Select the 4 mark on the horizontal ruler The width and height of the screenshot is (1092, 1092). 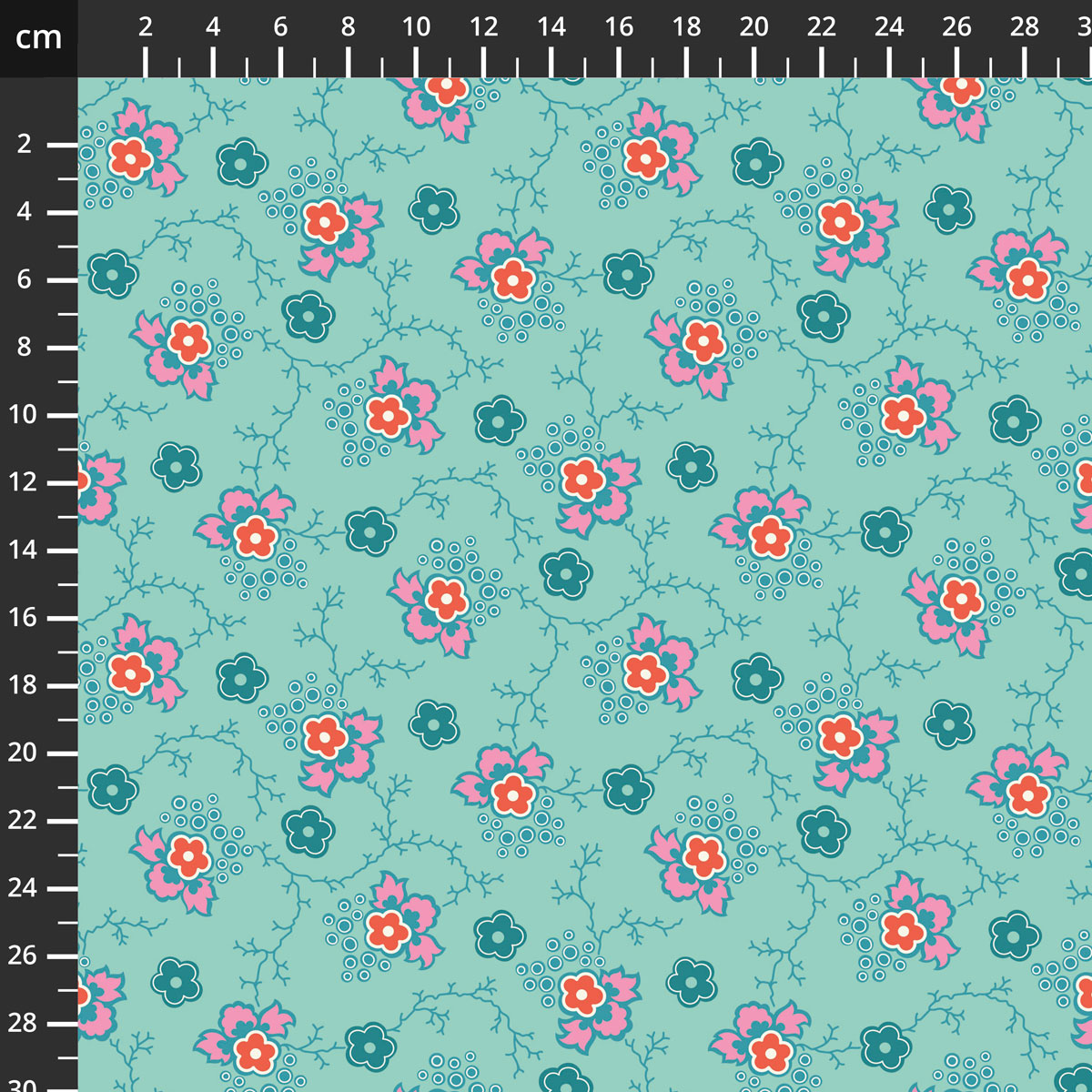213,27
